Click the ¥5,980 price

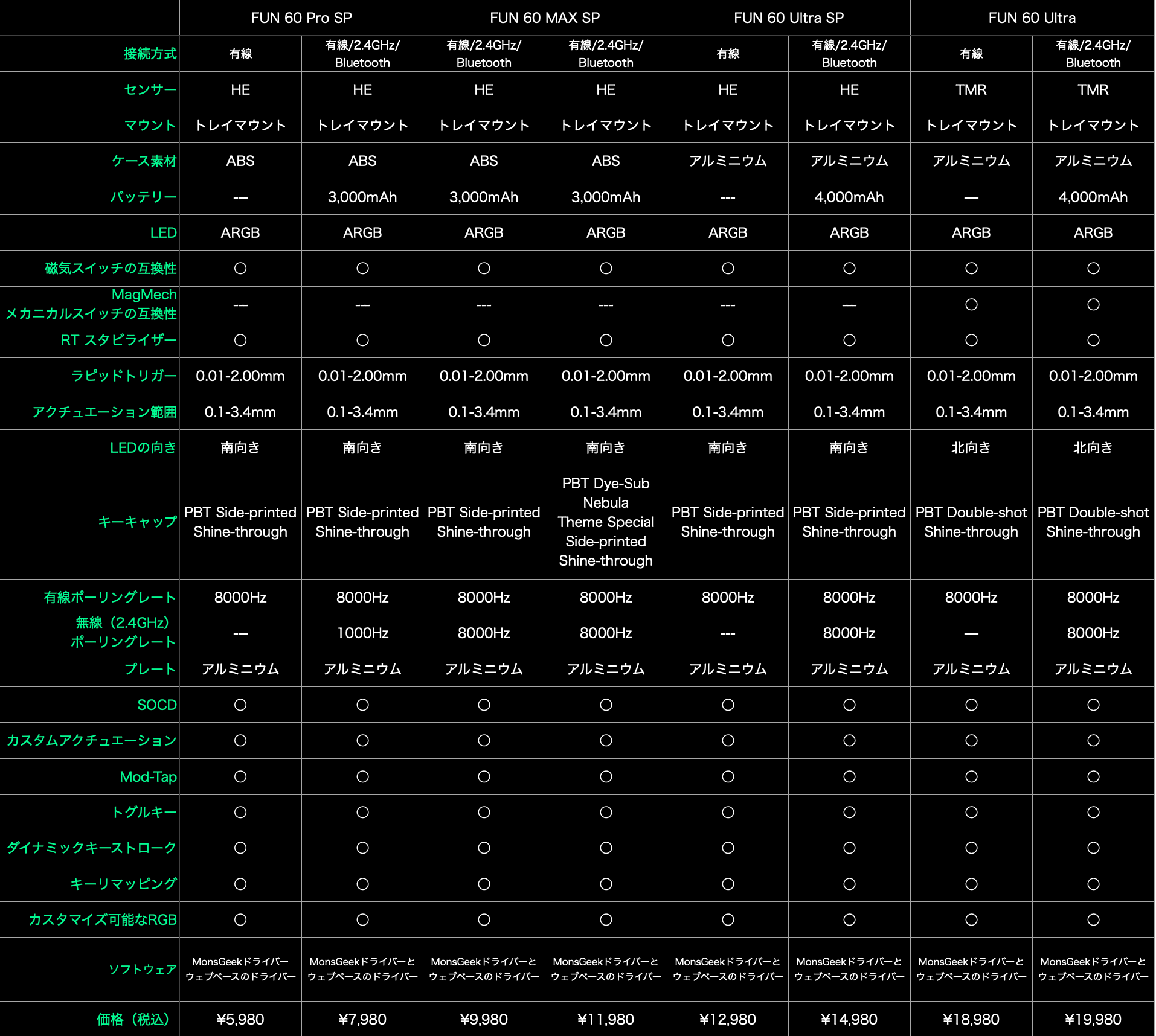tap(240, 1019)
